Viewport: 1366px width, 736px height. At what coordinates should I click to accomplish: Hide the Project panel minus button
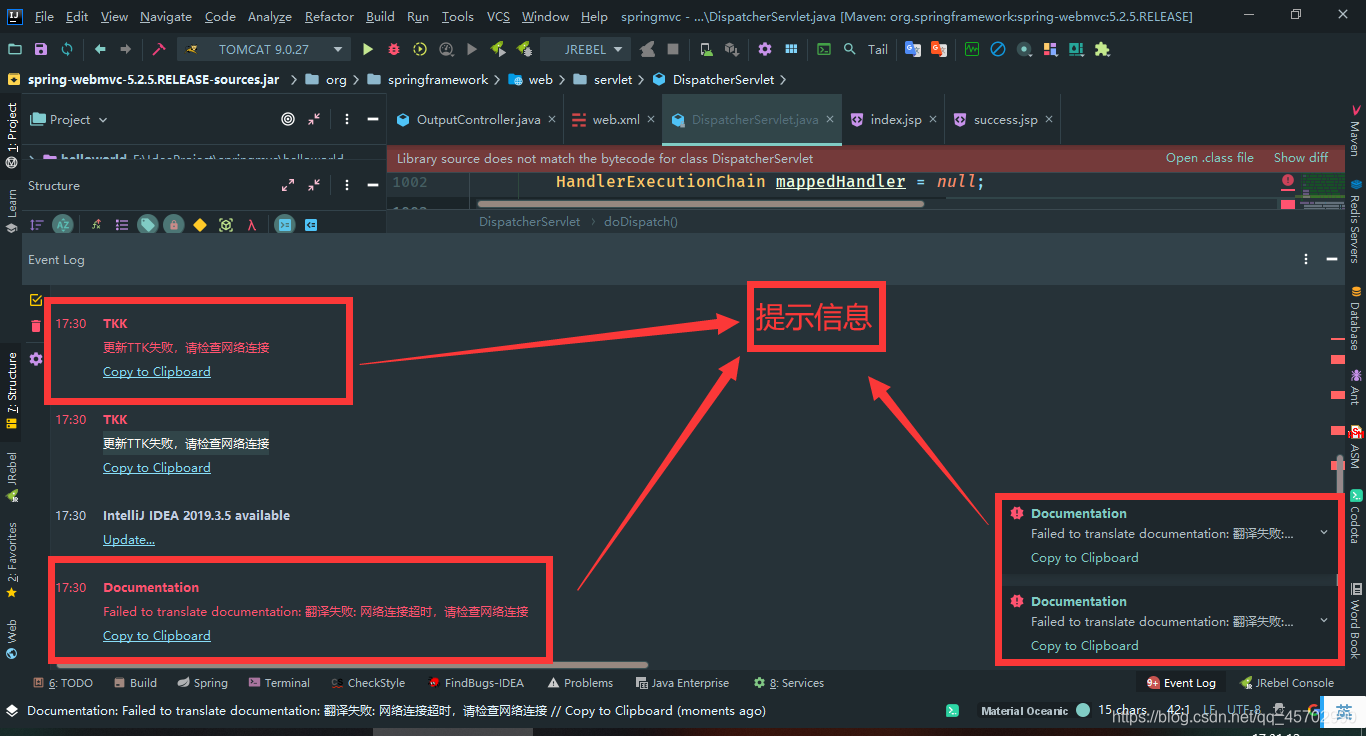373,119
